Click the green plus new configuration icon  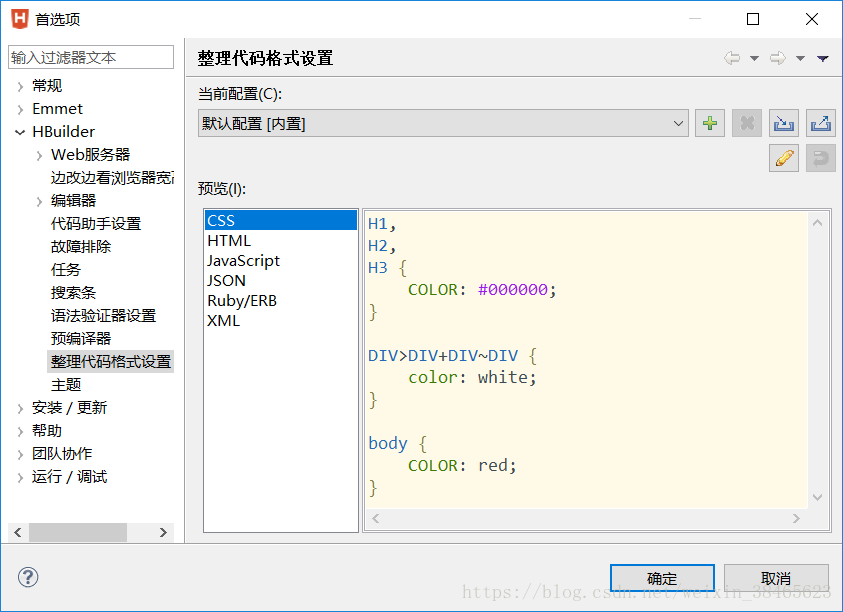point(710,123)
